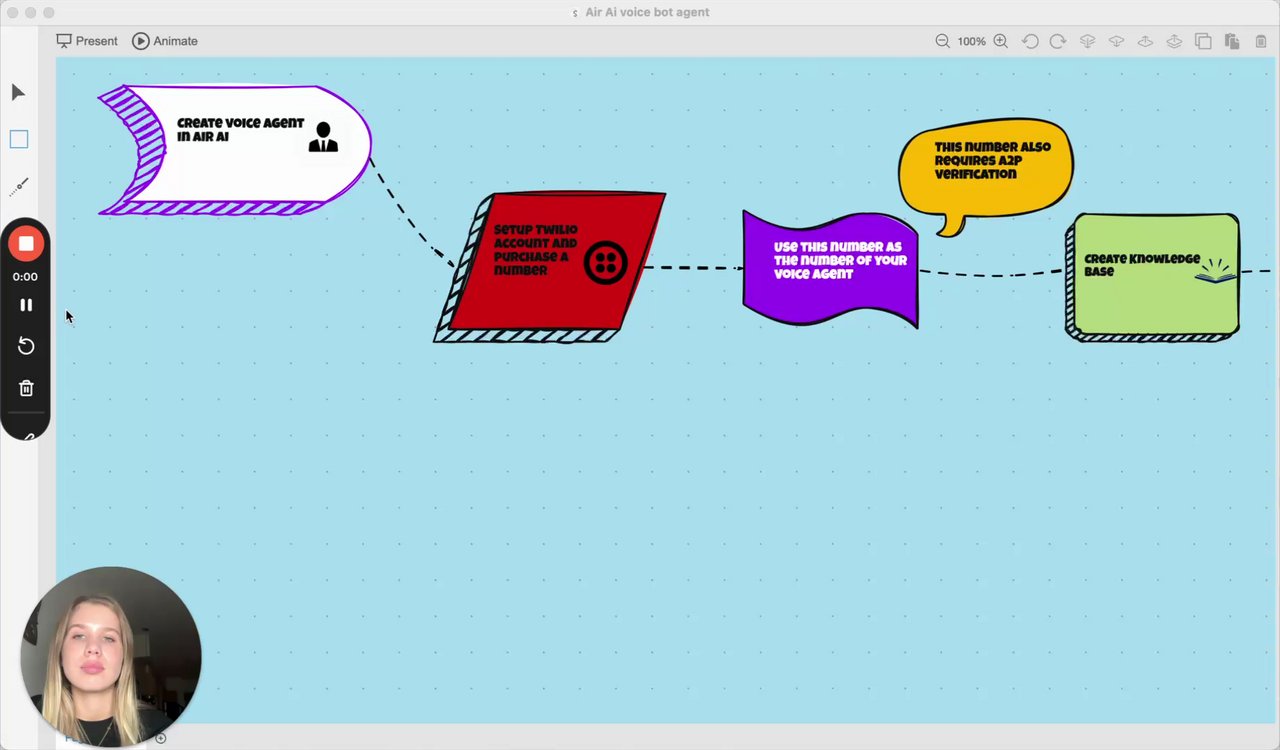Click the open book icon
1280x750 pixels.
(1215, 271)
